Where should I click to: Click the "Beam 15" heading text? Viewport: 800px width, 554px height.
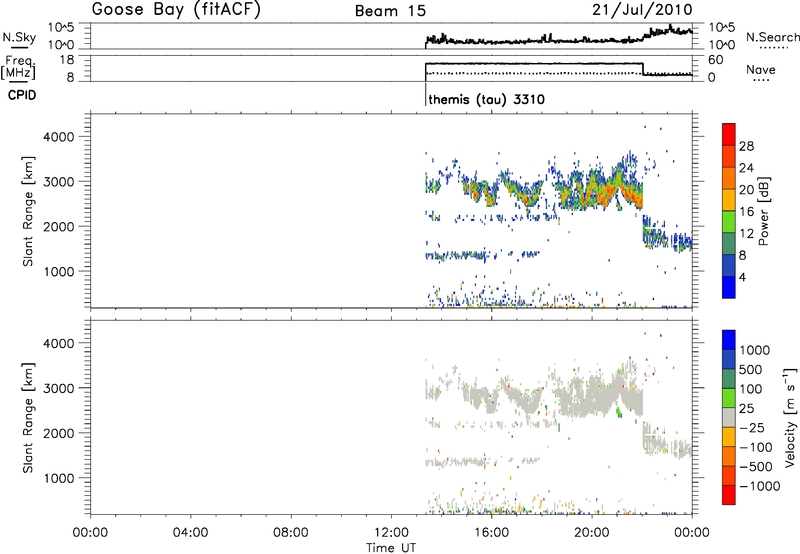pos(390,11)
